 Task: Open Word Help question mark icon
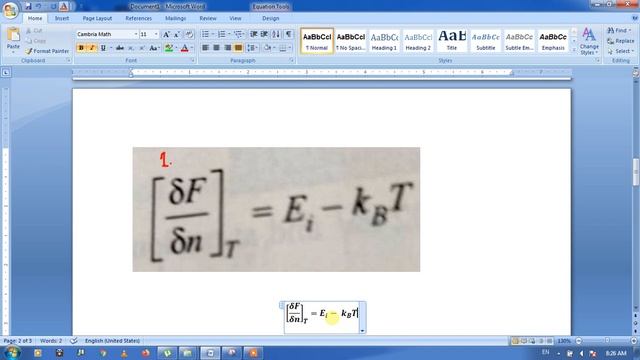coord(635,18)
